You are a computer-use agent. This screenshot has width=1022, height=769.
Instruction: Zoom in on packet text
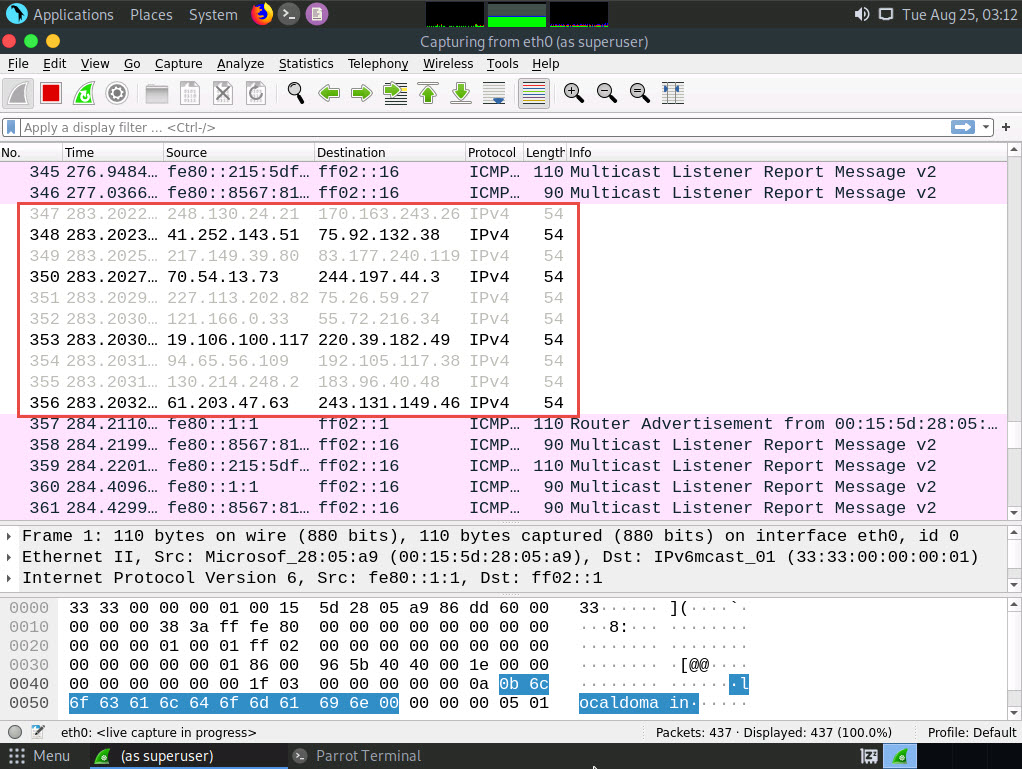click(574, 94)
